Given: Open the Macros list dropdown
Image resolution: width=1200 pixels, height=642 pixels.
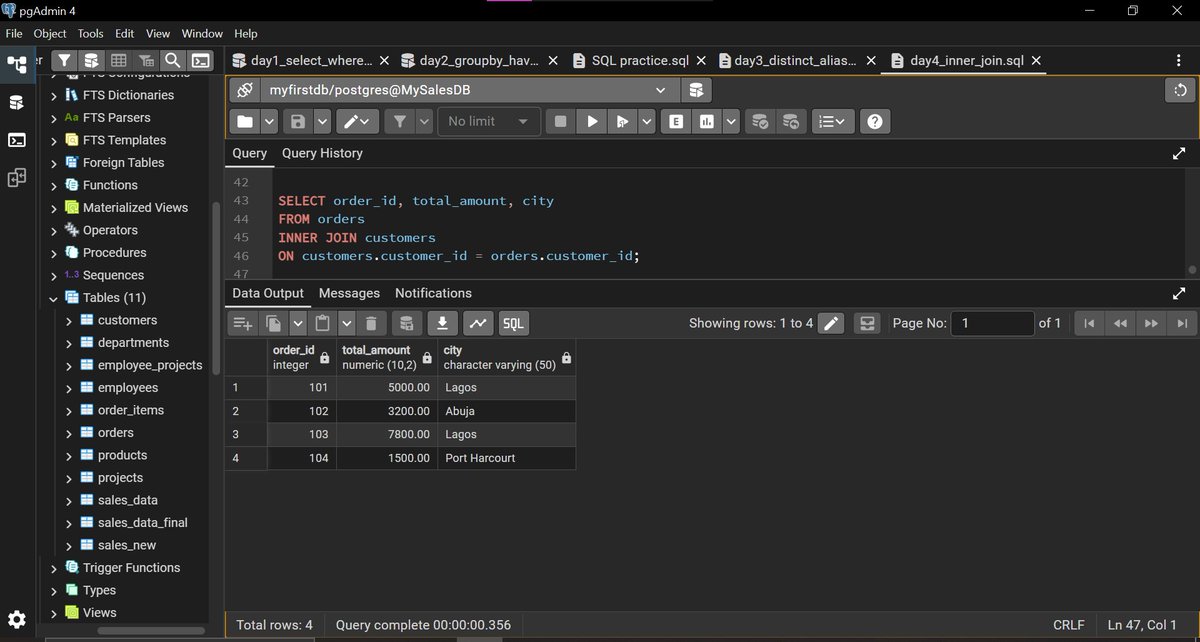Looking at the screenshot, I should pyautogui.click(x=833, y=121).
